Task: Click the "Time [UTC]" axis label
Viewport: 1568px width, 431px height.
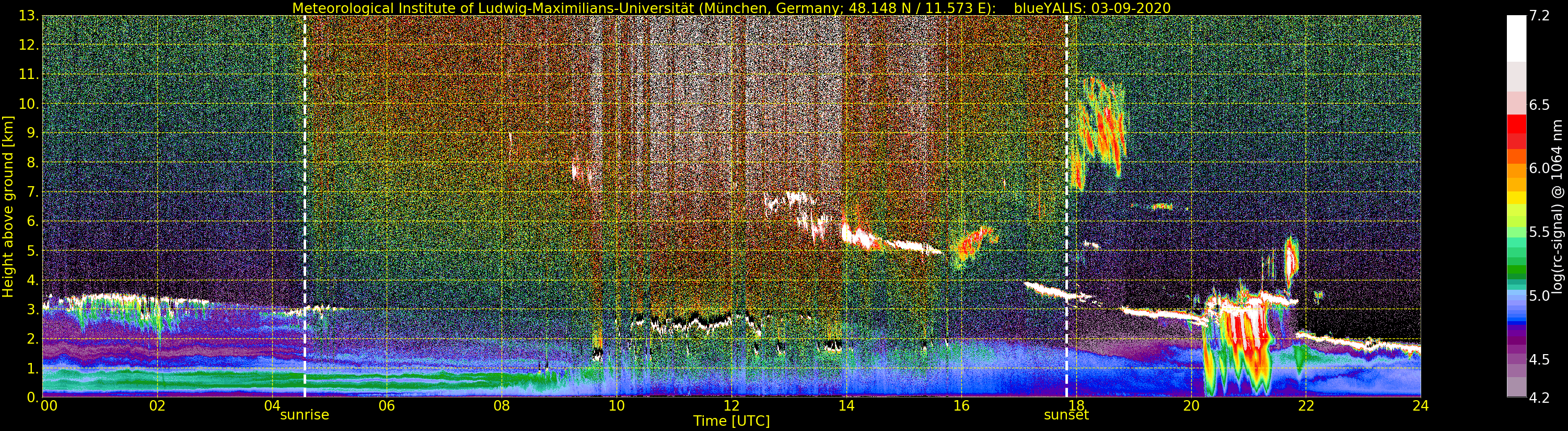Action: (x=731, y=421)
